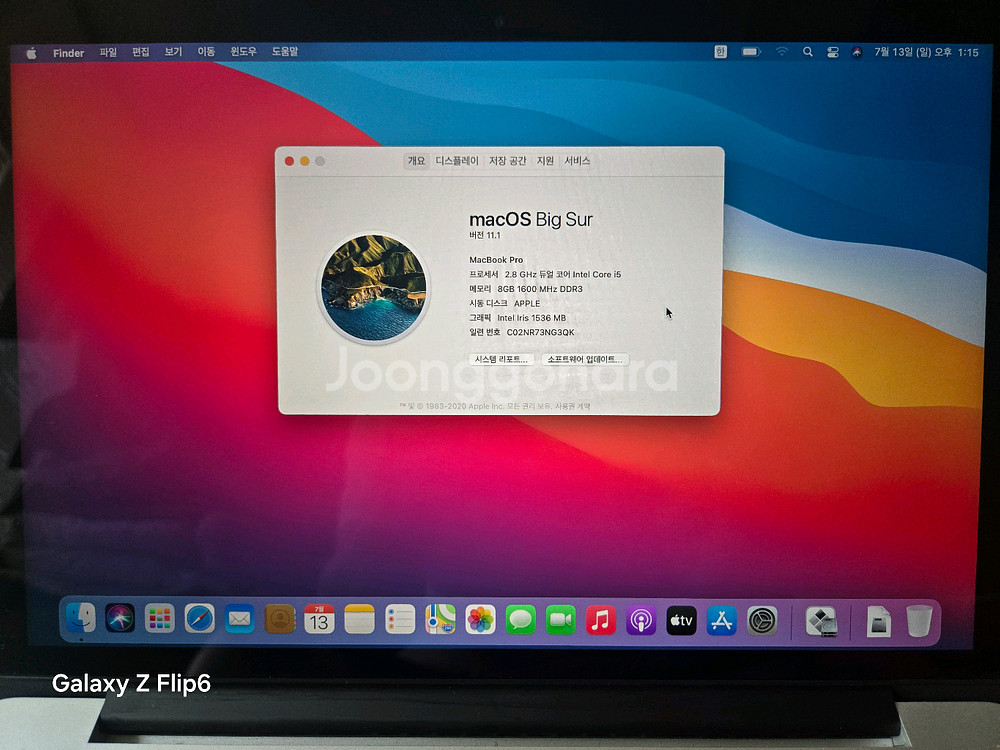This screenshot has height=750, width=1000.
Task: Open the Mail app icon
Action: pyautogui.click(x=240, y=619)
